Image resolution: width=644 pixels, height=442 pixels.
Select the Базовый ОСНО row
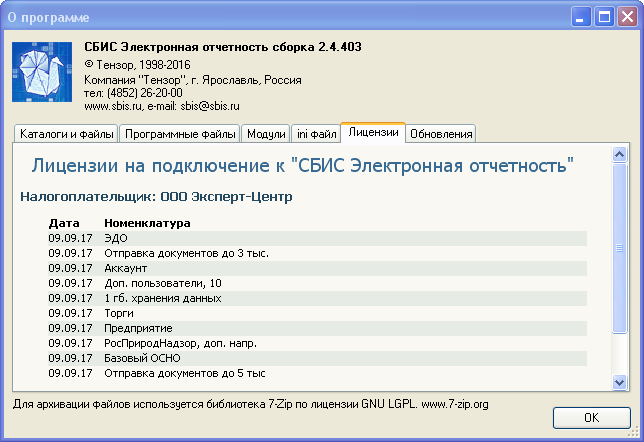(317, 358)
